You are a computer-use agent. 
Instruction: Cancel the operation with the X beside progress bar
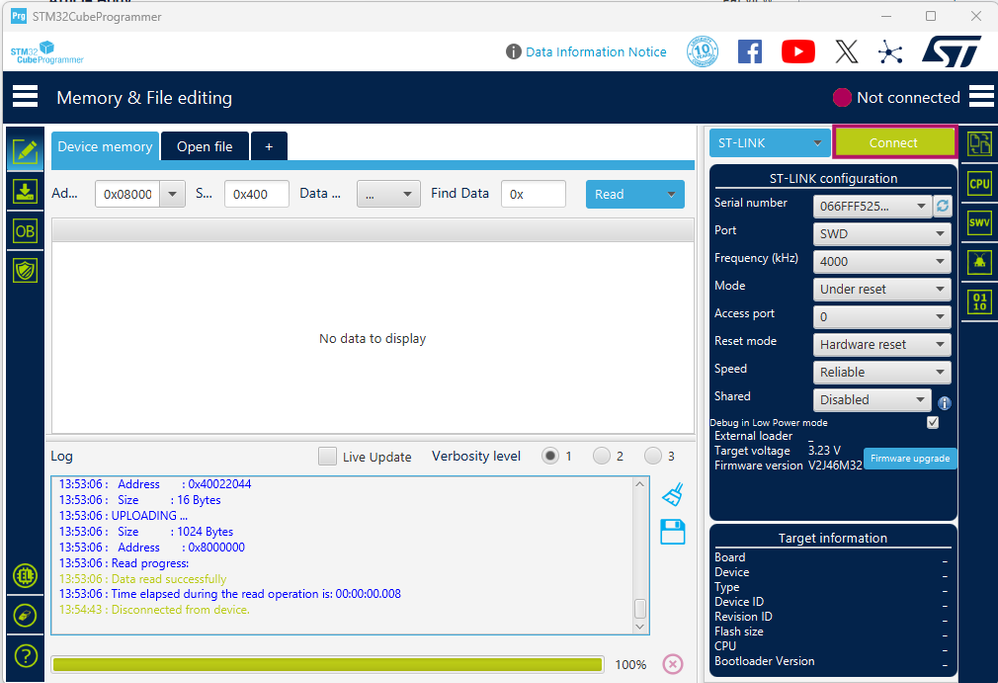click(673, 664)
